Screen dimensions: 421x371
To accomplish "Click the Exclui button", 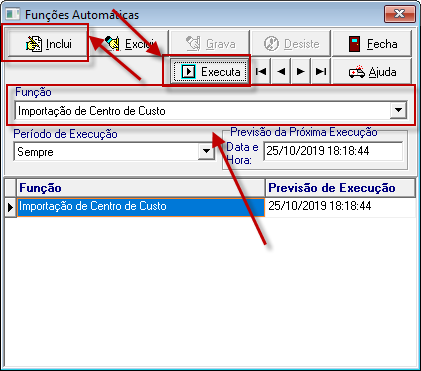I will (x=129, y=43).
